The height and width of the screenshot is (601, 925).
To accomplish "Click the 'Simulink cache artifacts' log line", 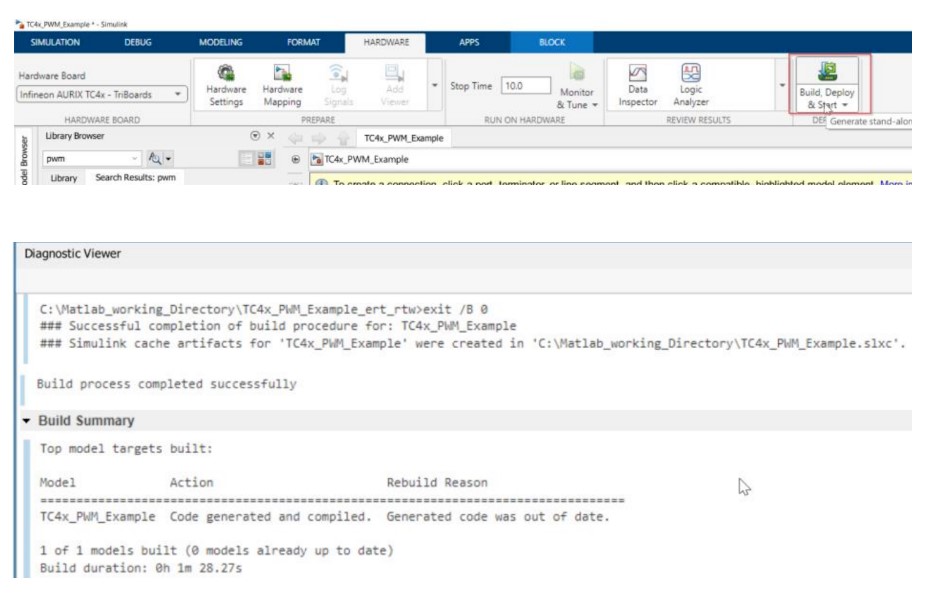I will pos(472,343).
